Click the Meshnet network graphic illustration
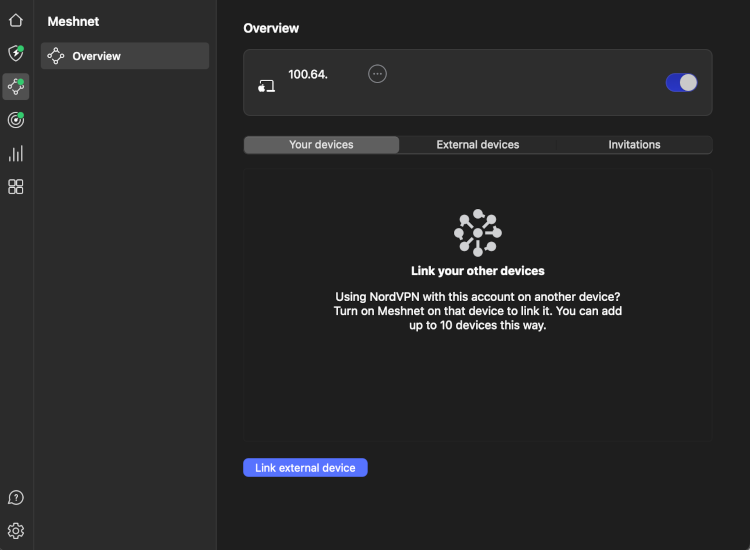Viewport: 750px width, 550px height. [x=478, y=233]
